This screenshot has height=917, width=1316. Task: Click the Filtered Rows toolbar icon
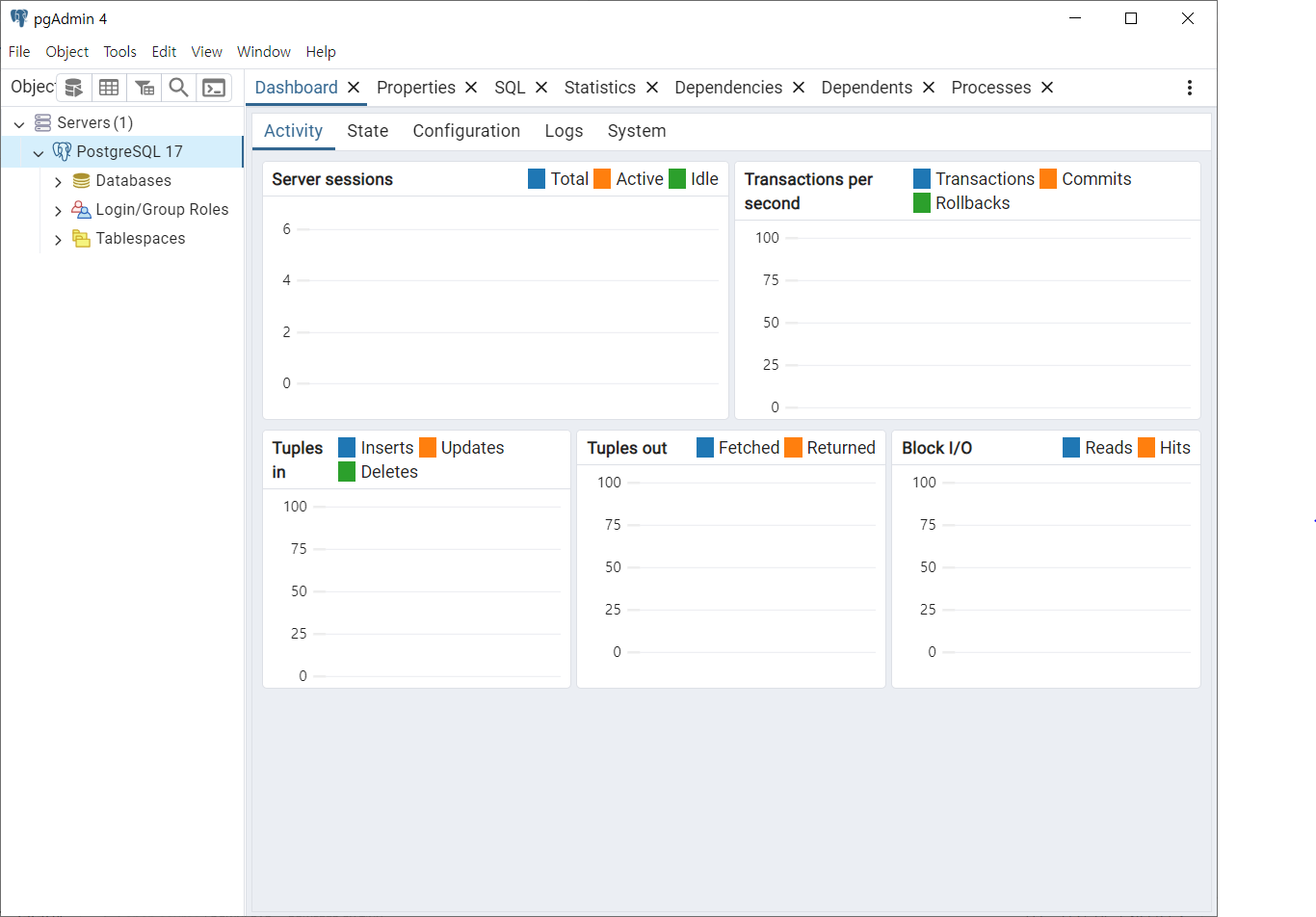(x=144, y=88)
